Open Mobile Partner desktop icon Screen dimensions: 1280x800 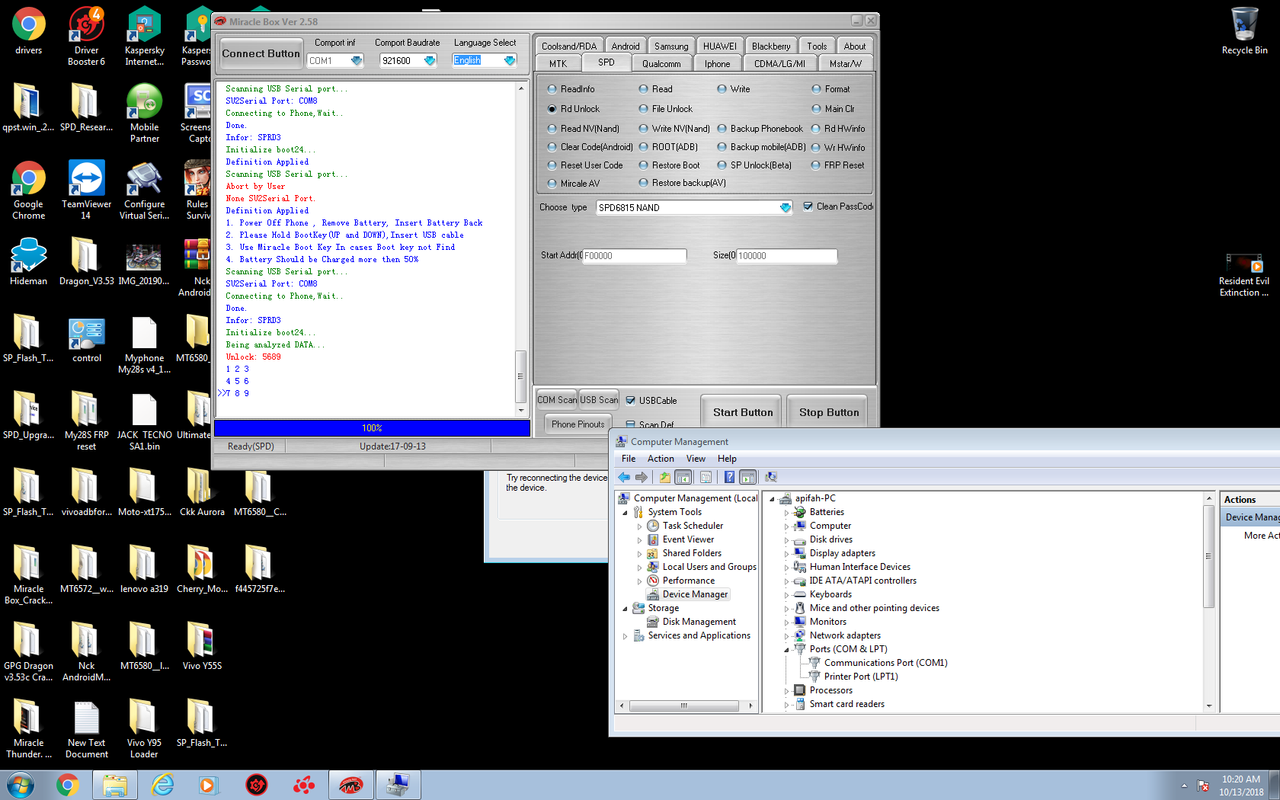(144, 113)
